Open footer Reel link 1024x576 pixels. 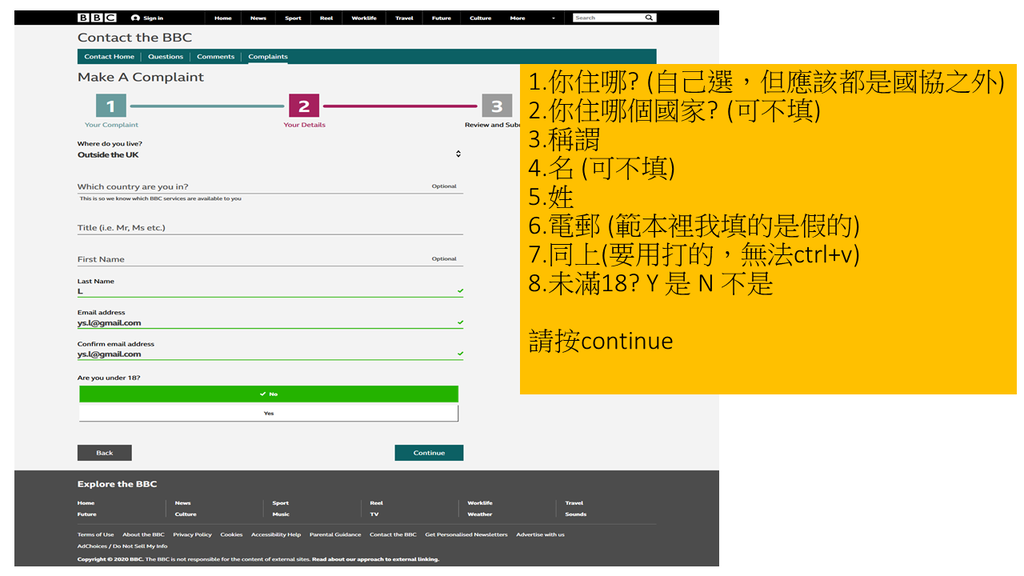coord(376,503)
